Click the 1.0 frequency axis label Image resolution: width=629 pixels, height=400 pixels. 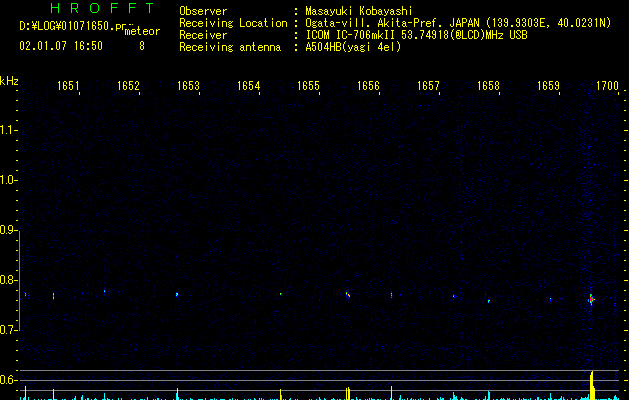click(x=7, y=180)
